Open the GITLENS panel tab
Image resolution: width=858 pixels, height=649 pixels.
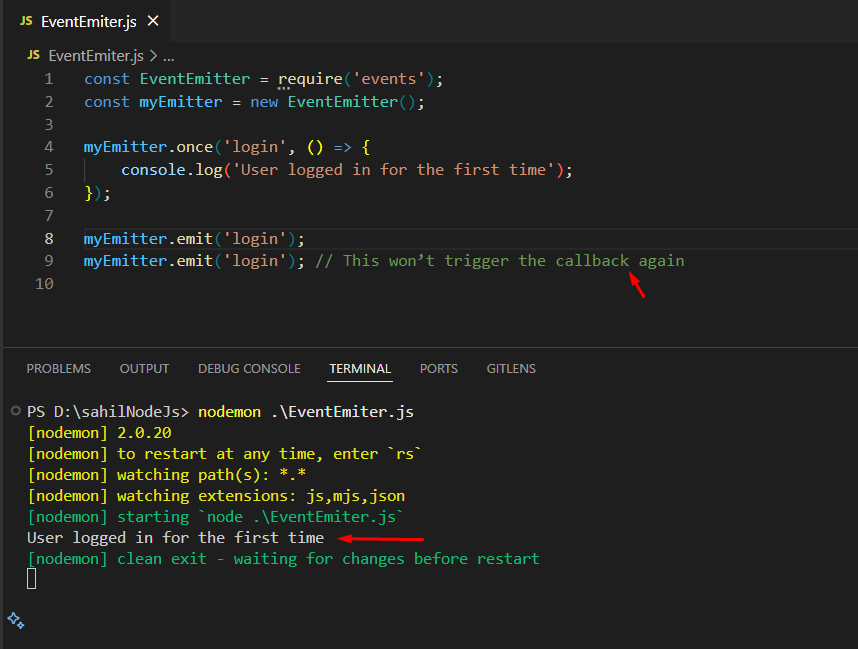(511, 369)
